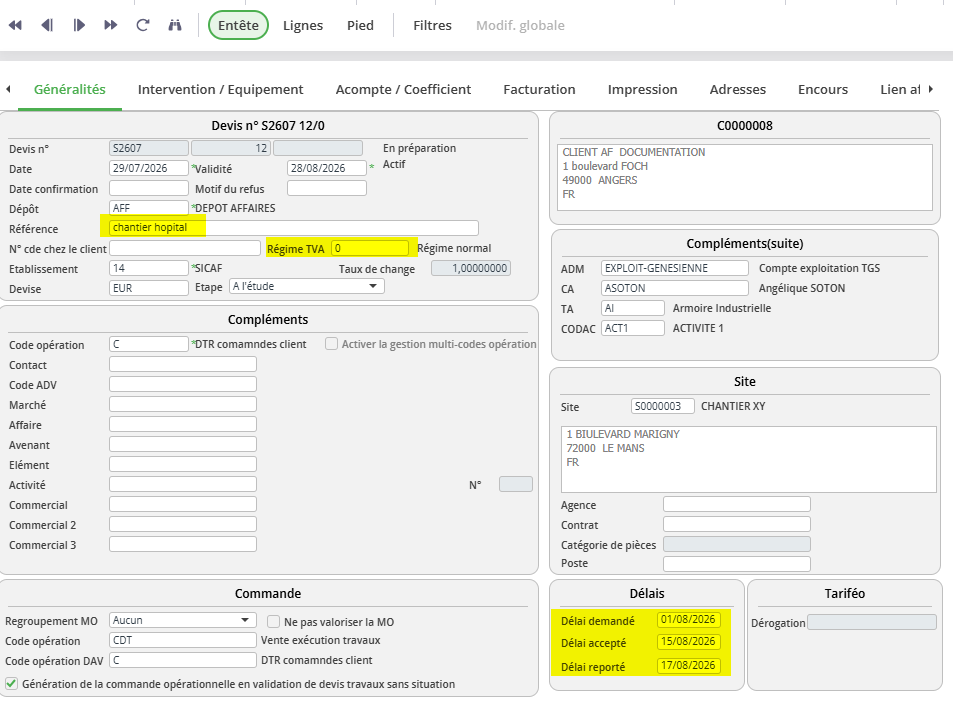
Task: Open Intervention / Equipement tab
Action: tap(221, 89)
